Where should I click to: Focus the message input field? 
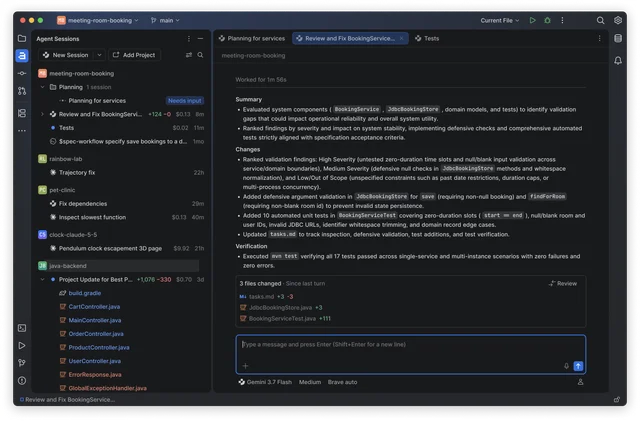[x=411, y=354]
